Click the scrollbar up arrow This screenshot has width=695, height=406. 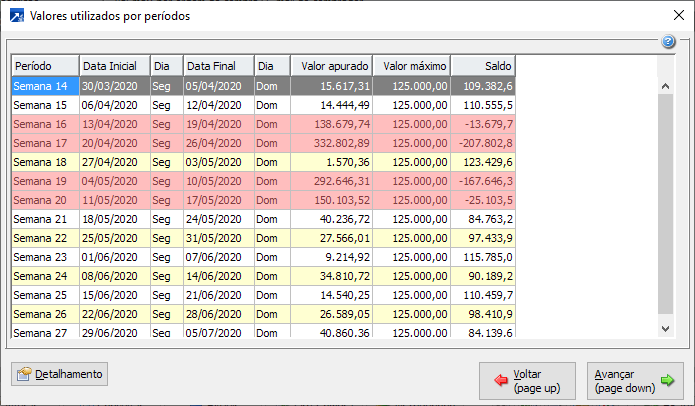(x=665, y=86)
